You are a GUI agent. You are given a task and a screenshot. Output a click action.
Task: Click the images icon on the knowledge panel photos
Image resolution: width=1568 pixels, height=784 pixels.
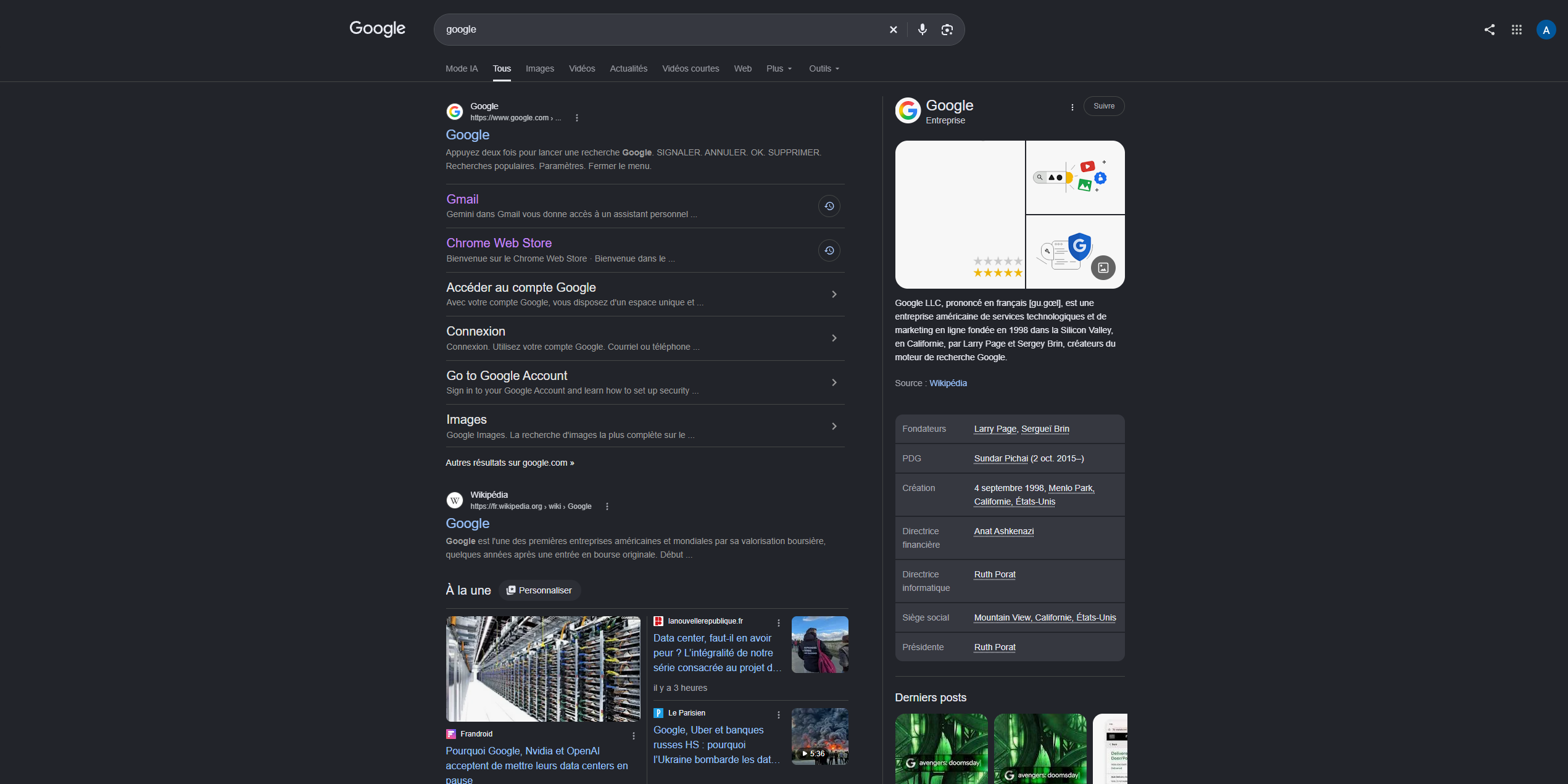1103,268
